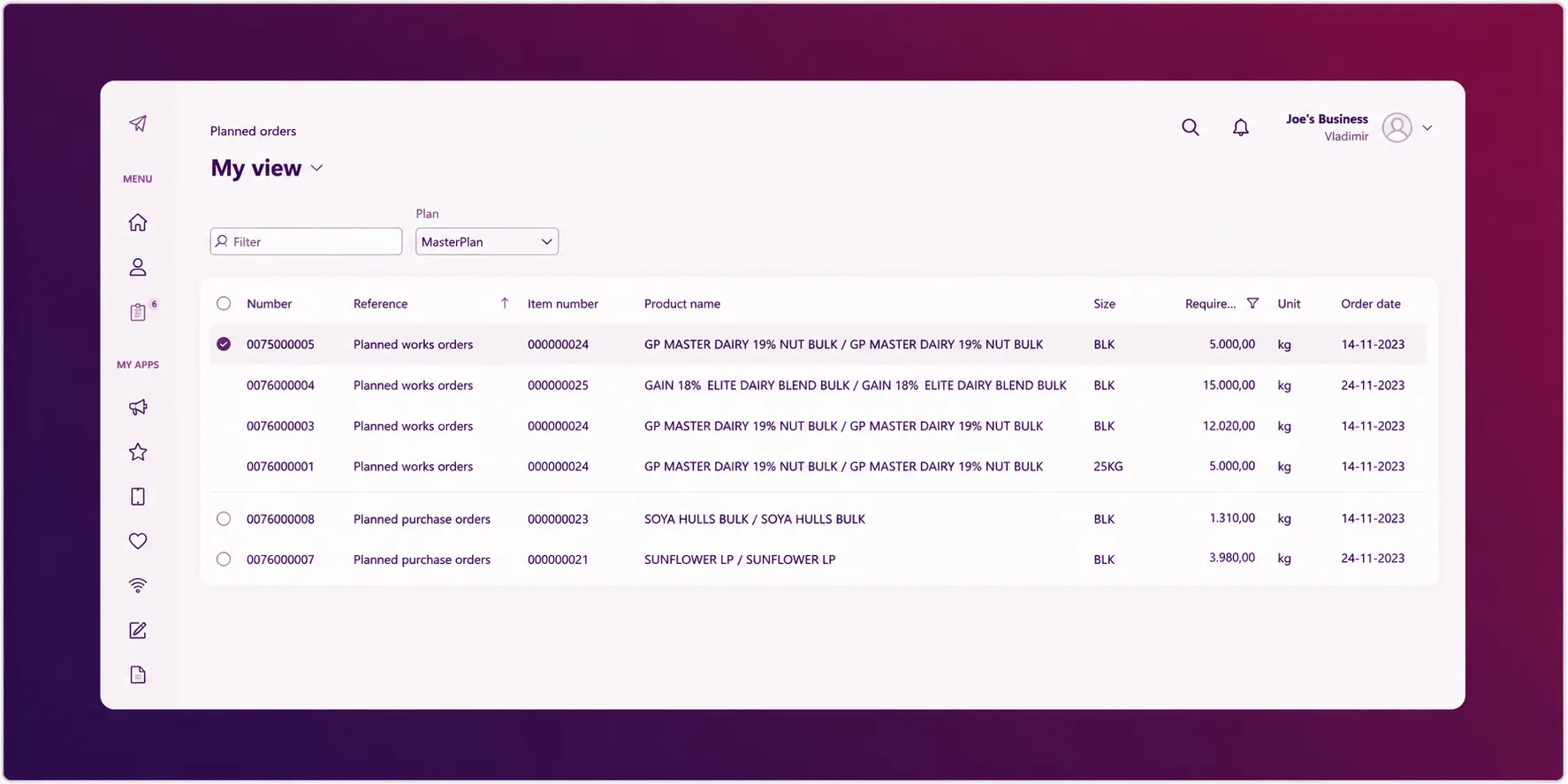
Task: Click the Item number column header
Action: [x=563, y=303]
